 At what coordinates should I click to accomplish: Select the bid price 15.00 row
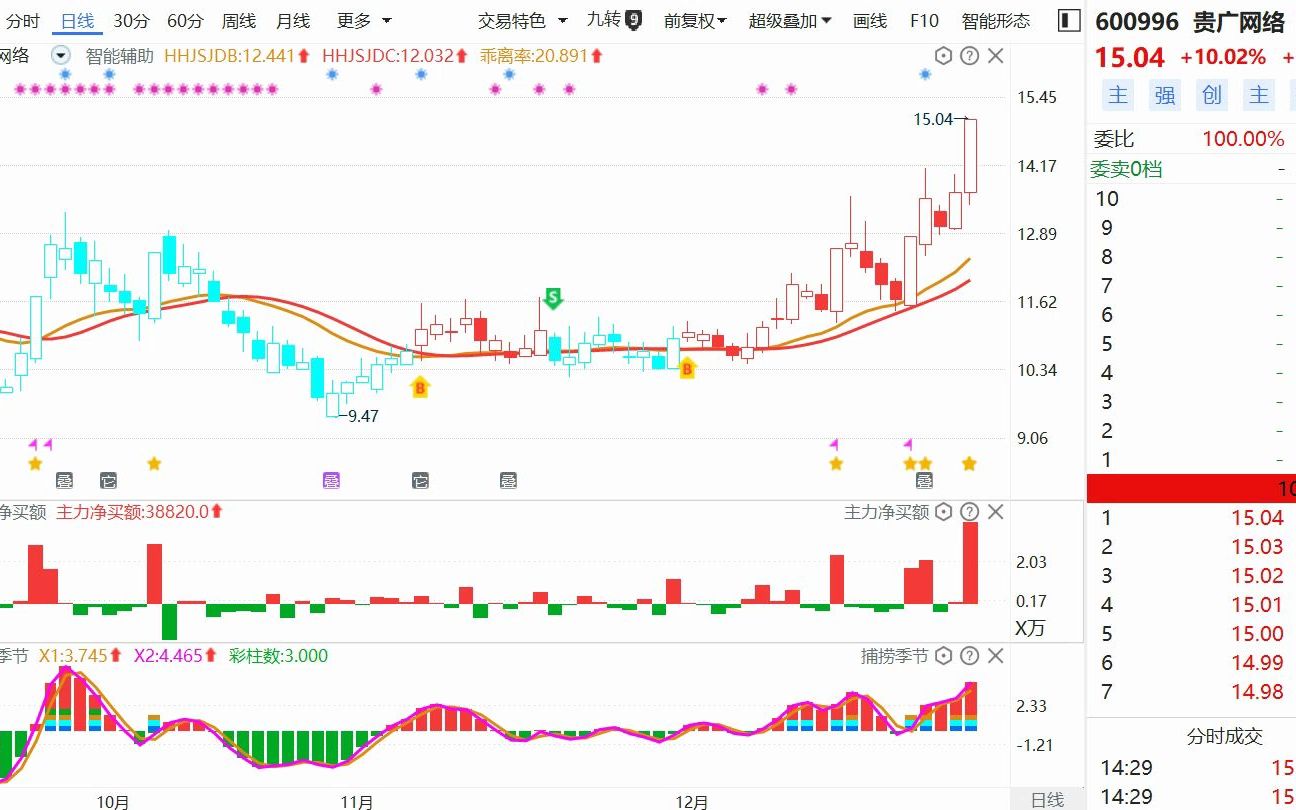(1190, 634)
